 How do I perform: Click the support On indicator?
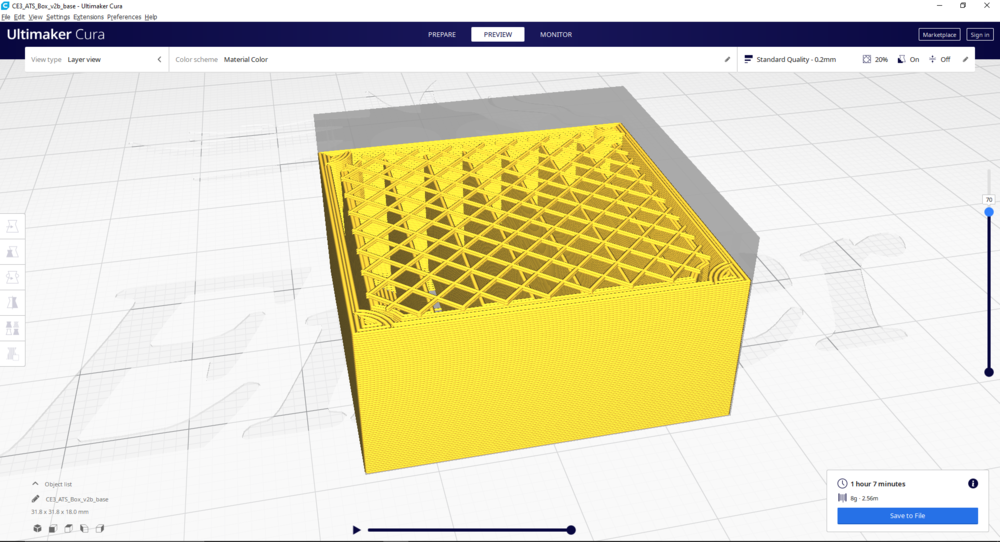901,59
